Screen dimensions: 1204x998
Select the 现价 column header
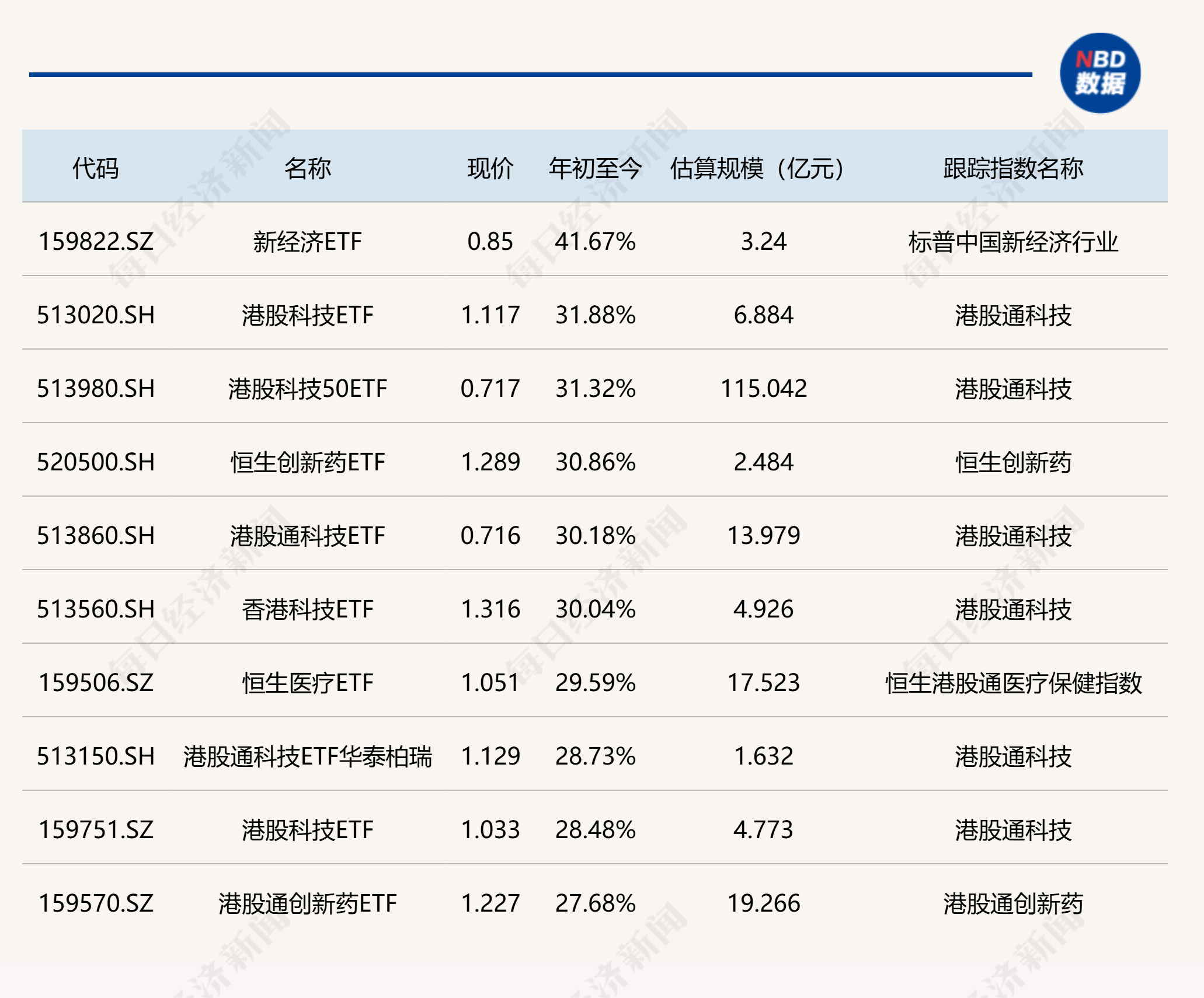pyautogui.click(x=489, y=166)
